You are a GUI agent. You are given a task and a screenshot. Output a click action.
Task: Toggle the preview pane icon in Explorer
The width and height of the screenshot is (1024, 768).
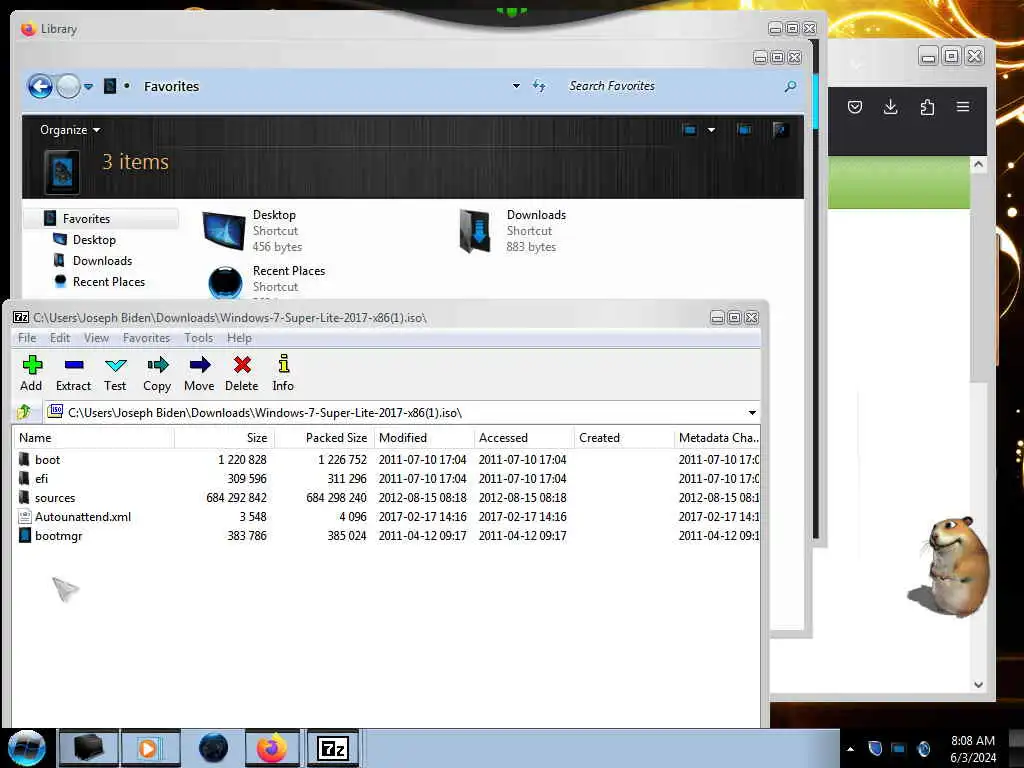[744, 129]
